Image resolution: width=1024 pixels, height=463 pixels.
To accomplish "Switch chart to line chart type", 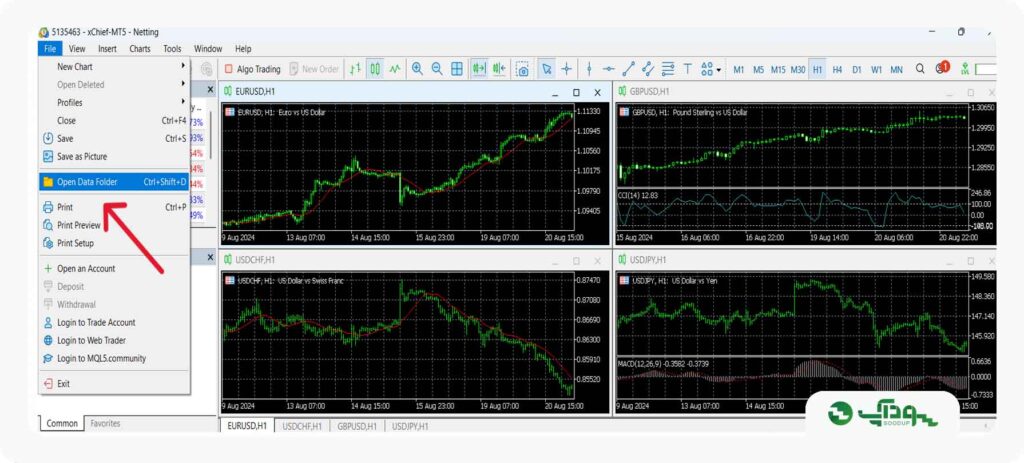I will click(x=394, y=69).
